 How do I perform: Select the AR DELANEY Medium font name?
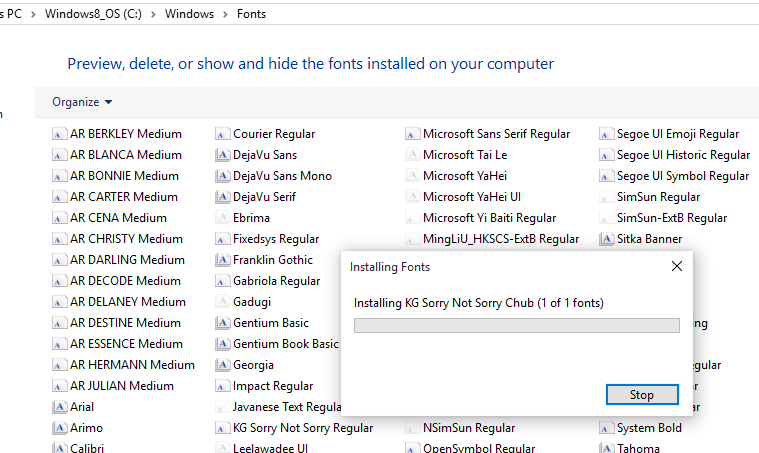click(x=128, y=302)
